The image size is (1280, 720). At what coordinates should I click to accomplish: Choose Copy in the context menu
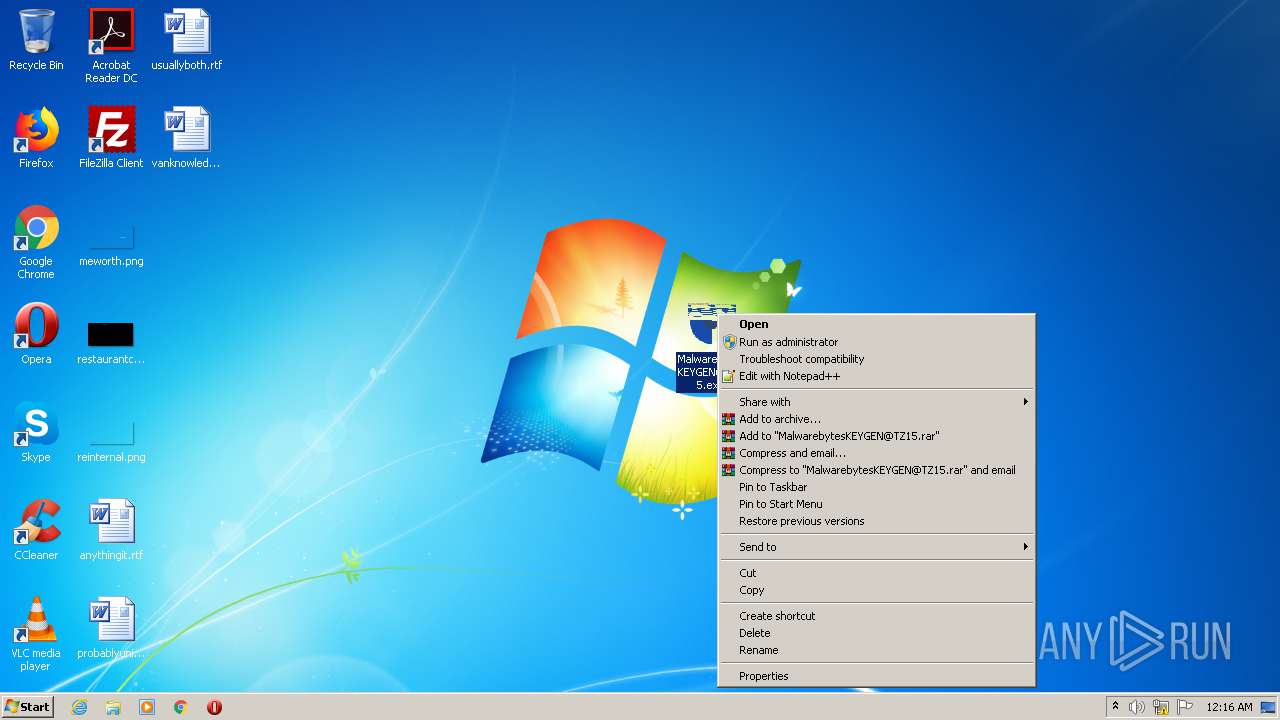pyautogui.click(x=877, y=590)
